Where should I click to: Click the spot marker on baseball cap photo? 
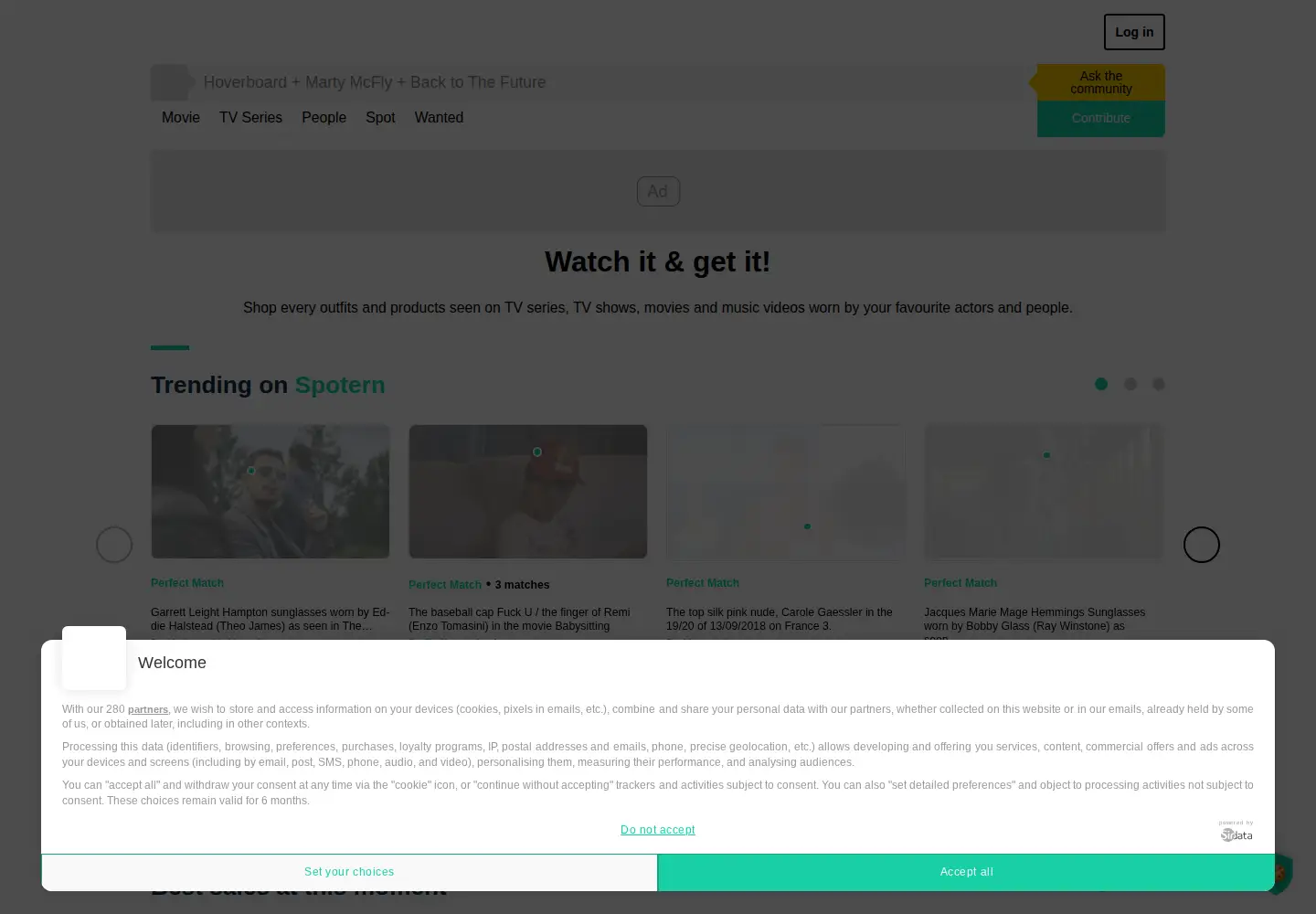[x=537, y=452]
